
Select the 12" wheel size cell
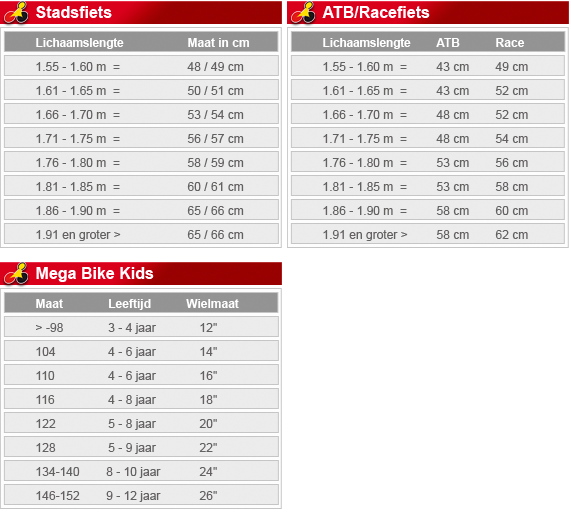(208, 327)
